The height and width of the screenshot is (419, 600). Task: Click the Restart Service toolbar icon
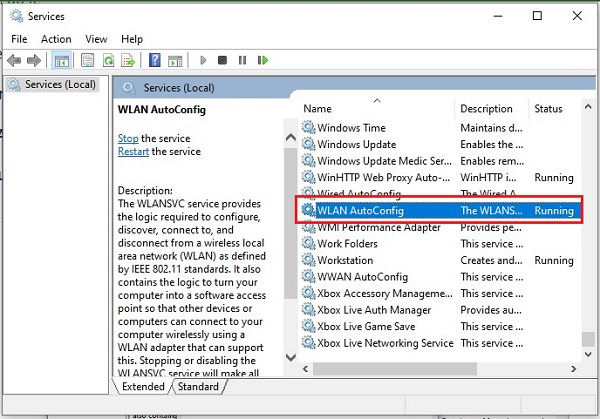coord(263,60)
